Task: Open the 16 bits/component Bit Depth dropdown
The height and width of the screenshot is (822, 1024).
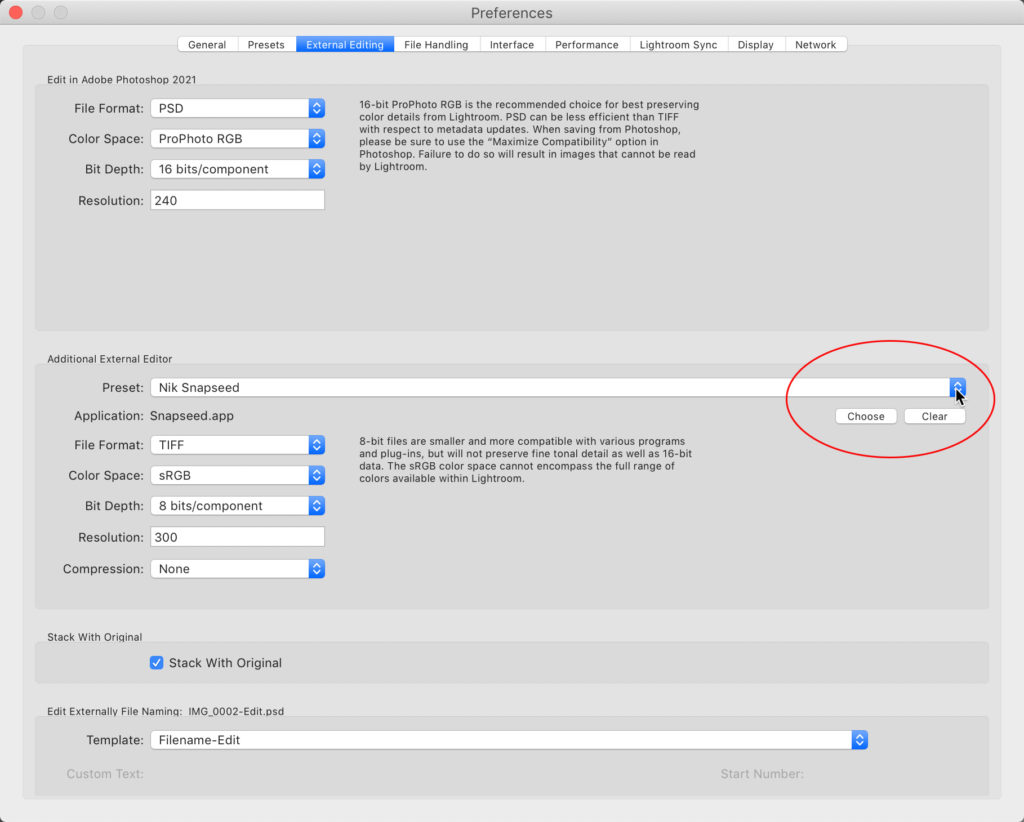Action: click(237, 169)
